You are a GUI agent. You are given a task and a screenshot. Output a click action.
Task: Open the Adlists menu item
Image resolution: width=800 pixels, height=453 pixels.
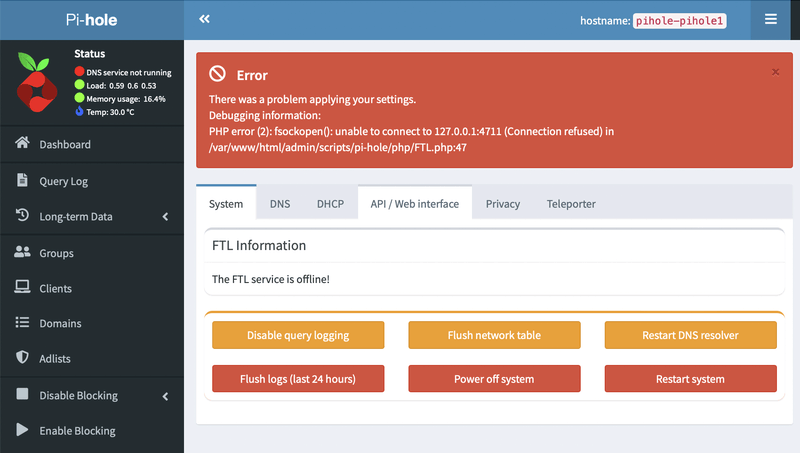[92, 359]
